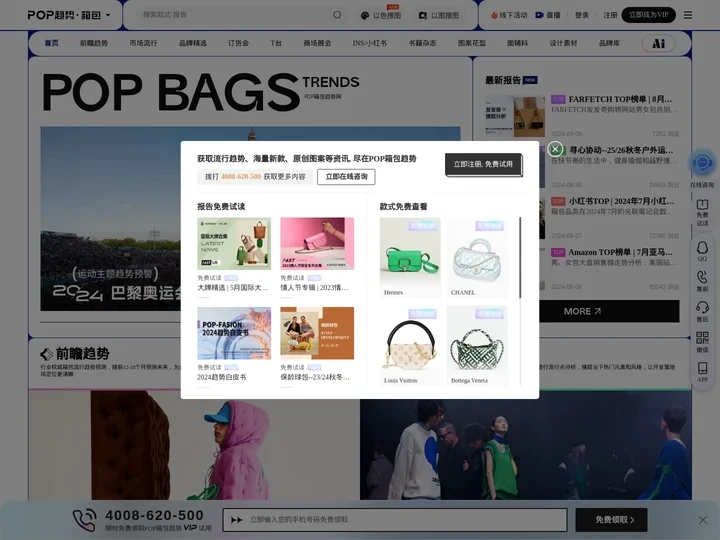Open 市场流行 navigation item

tap(143, 43)
